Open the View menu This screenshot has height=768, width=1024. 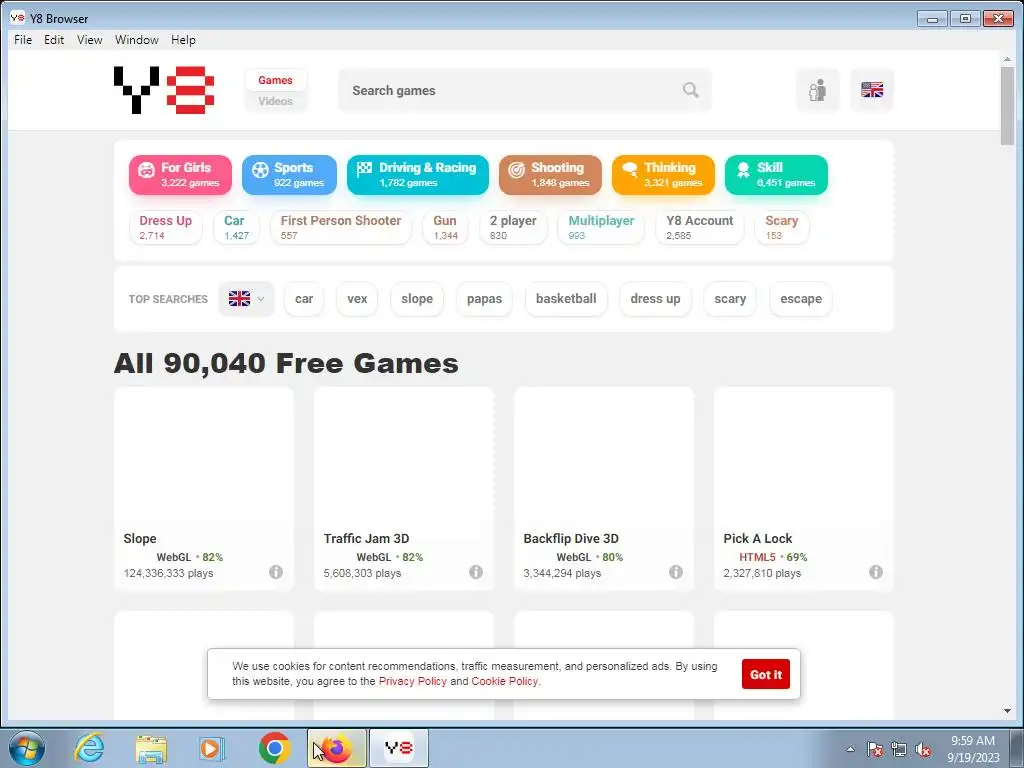pos(89,40)
